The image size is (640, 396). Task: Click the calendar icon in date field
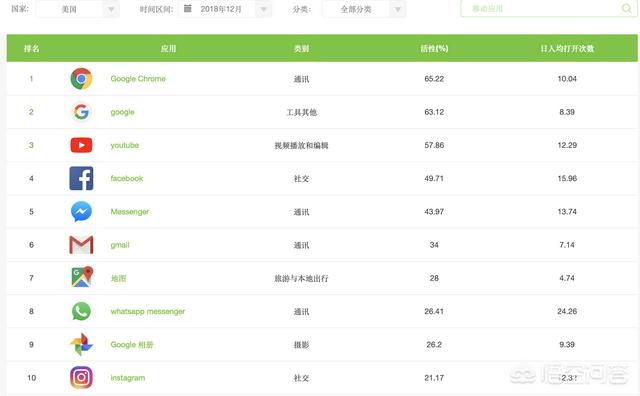187,8
